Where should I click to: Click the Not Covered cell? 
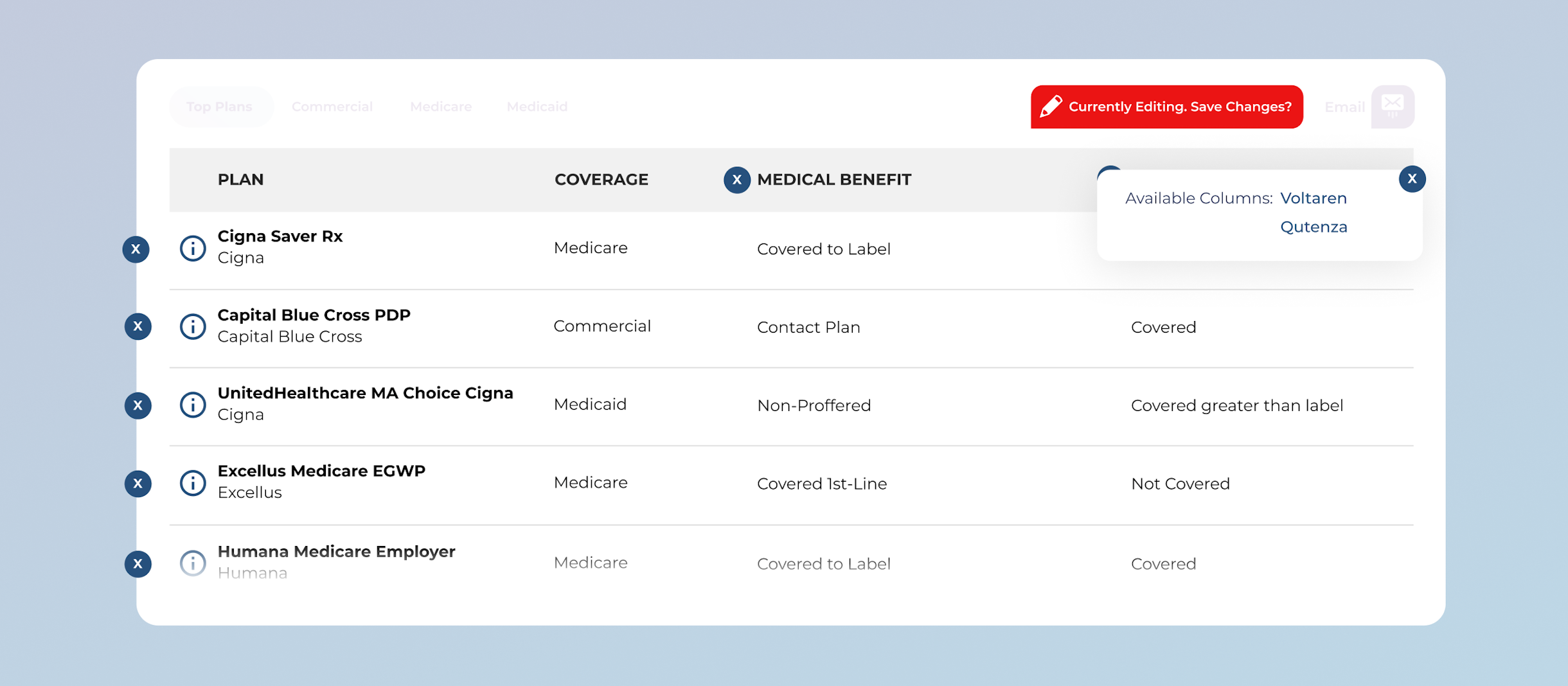click(x=1180, y=484)
